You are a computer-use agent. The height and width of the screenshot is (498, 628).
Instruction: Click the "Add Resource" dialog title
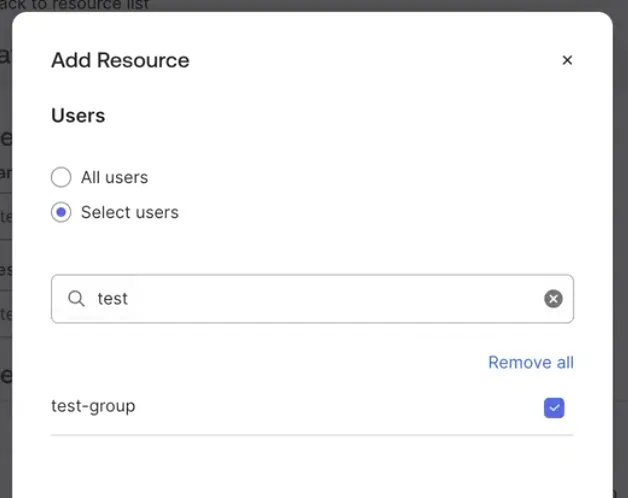coord(120,60)
